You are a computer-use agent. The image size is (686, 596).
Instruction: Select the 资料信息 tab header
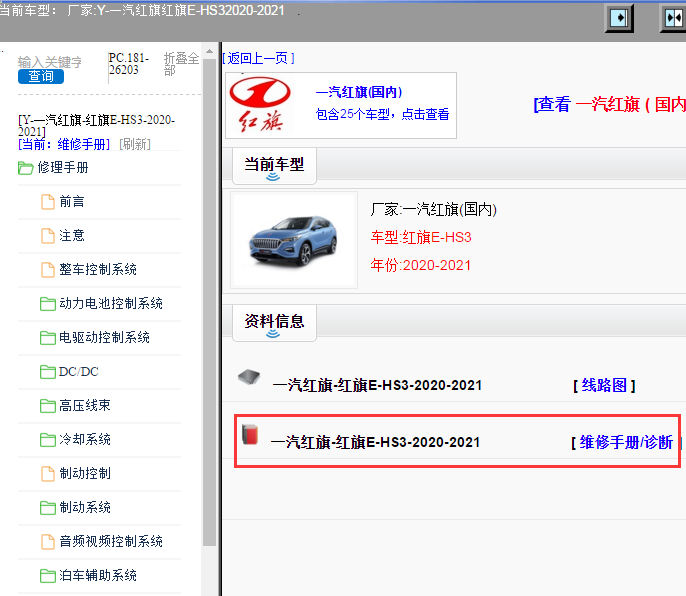tap(274, 323)
